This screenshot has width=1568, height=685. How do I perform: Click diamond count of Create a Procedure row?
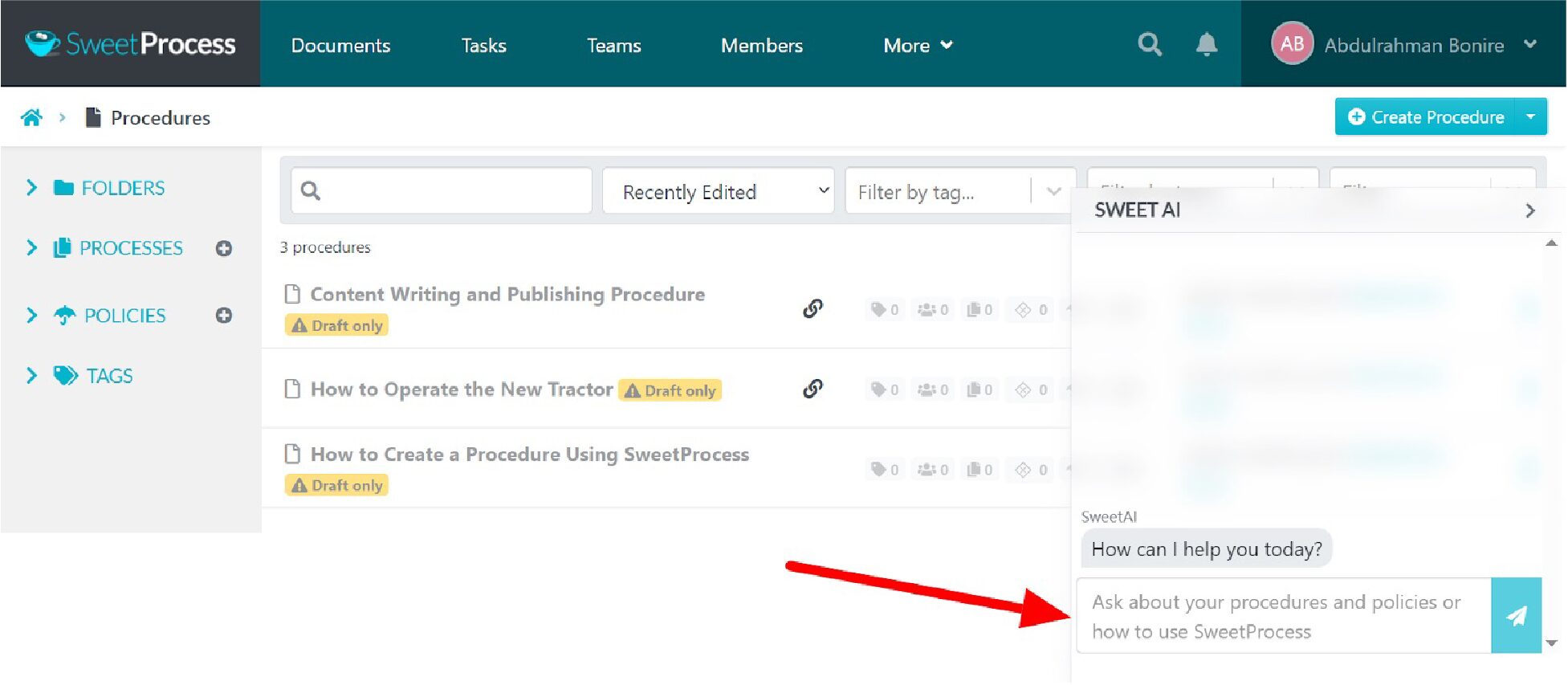coord(1032,470)
